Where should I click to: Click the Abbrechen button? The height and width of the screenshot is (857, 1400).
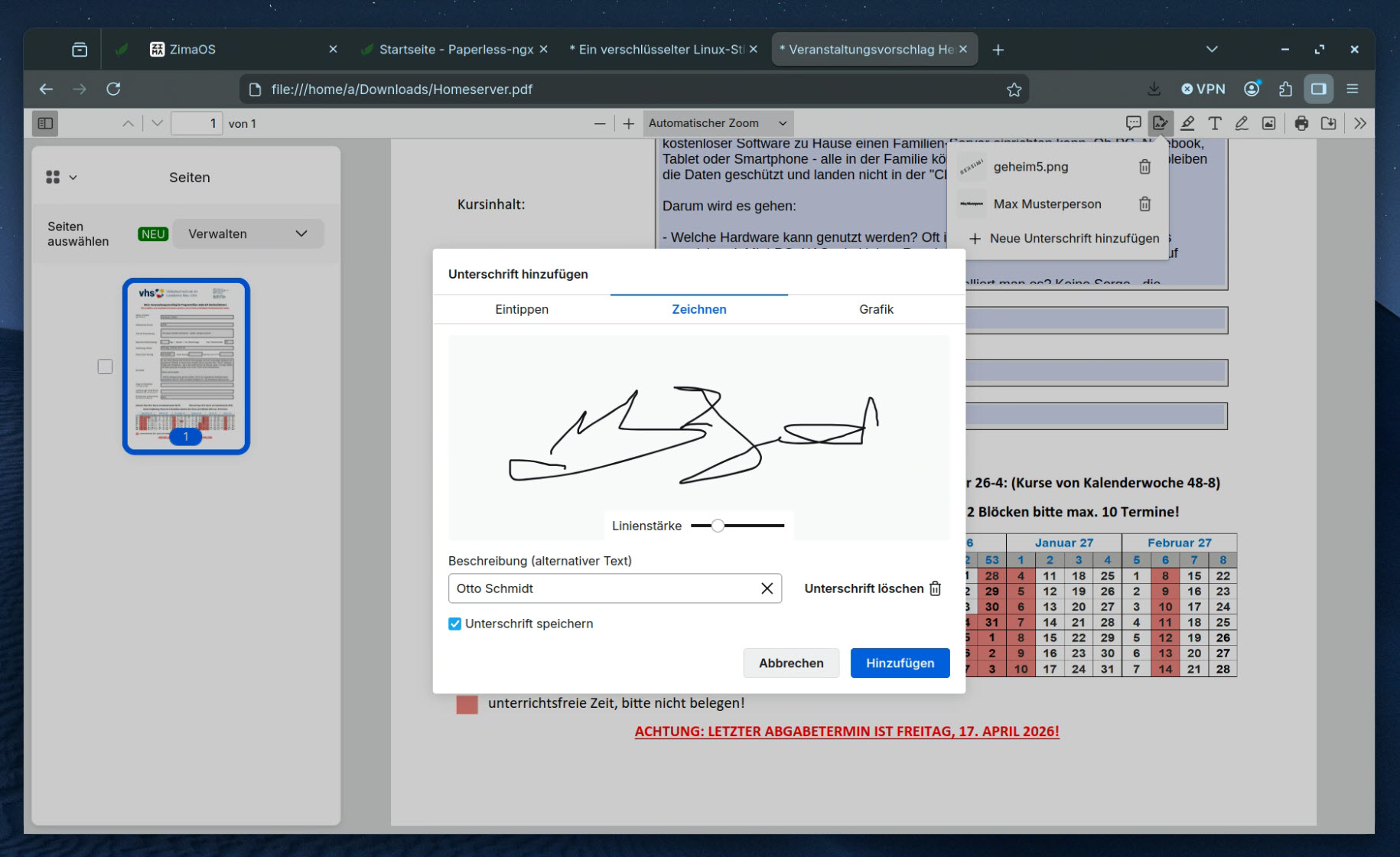click(x=790, y=663)
